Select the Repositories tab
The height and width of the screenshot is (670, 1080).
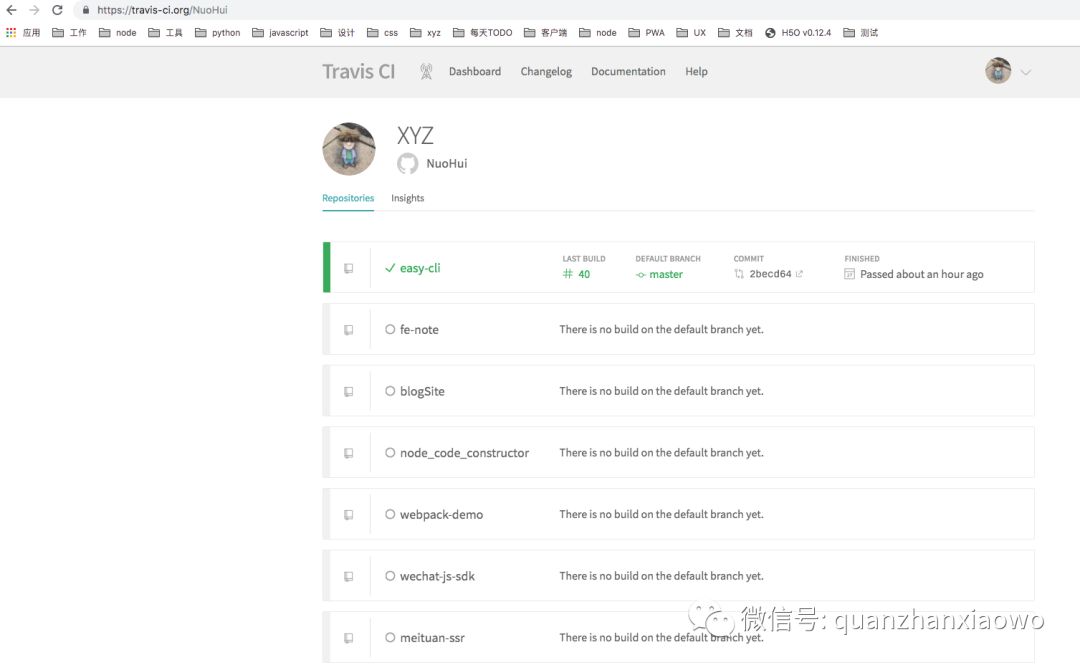tap(348, 198)
